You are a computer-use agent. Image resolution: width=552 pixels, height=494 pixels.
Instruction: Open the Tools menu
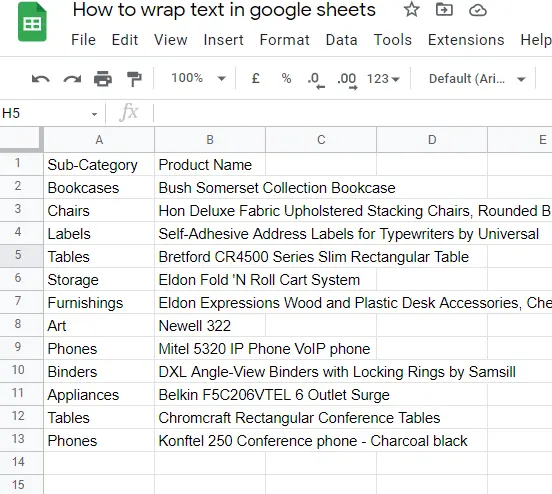(393, 40)
